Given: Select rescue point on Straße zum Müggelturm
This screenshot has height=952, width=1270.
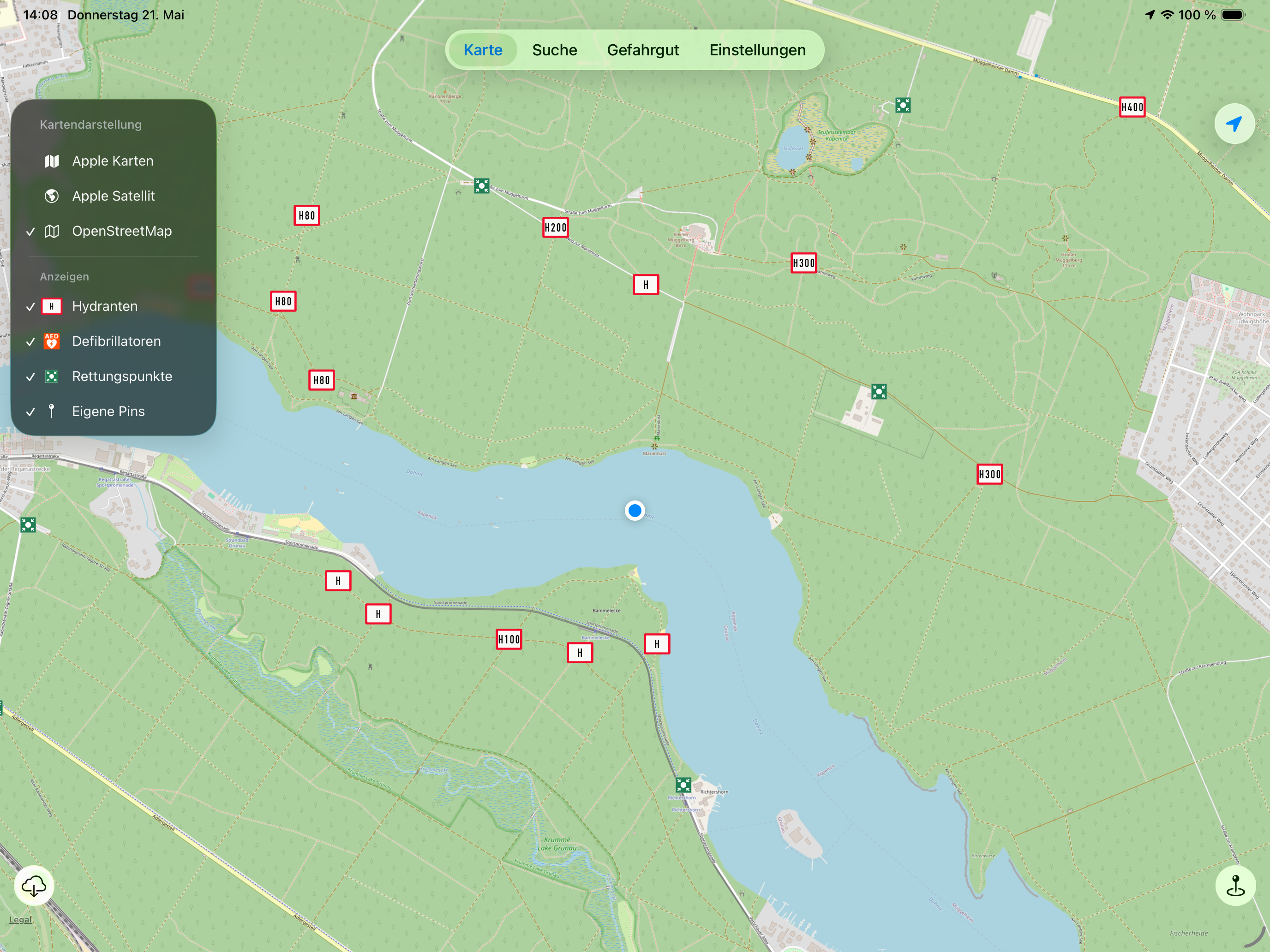Looking at the screenshot, I should tap(482, 186).
